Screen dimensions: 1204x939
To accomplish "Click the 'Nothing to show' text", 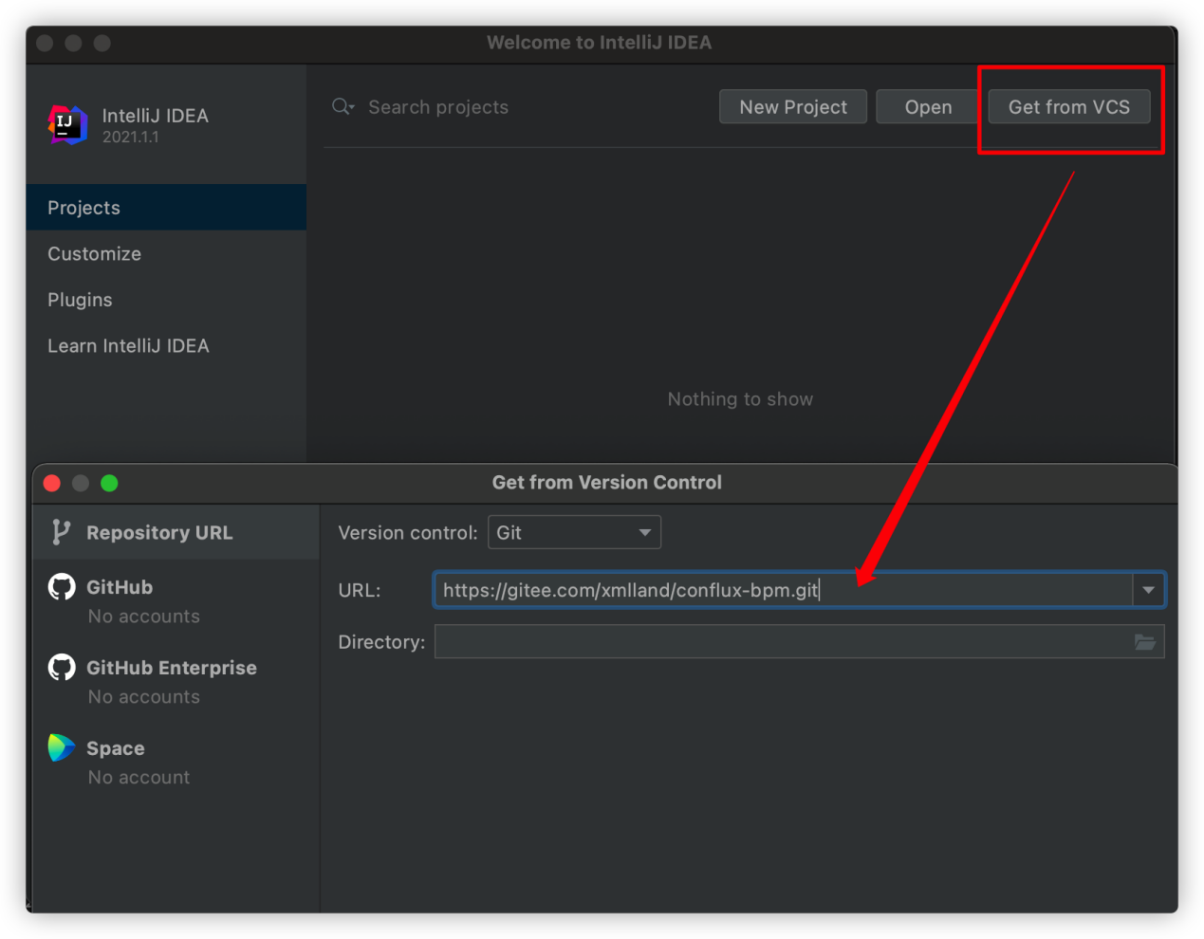I will tap(740, 399).
